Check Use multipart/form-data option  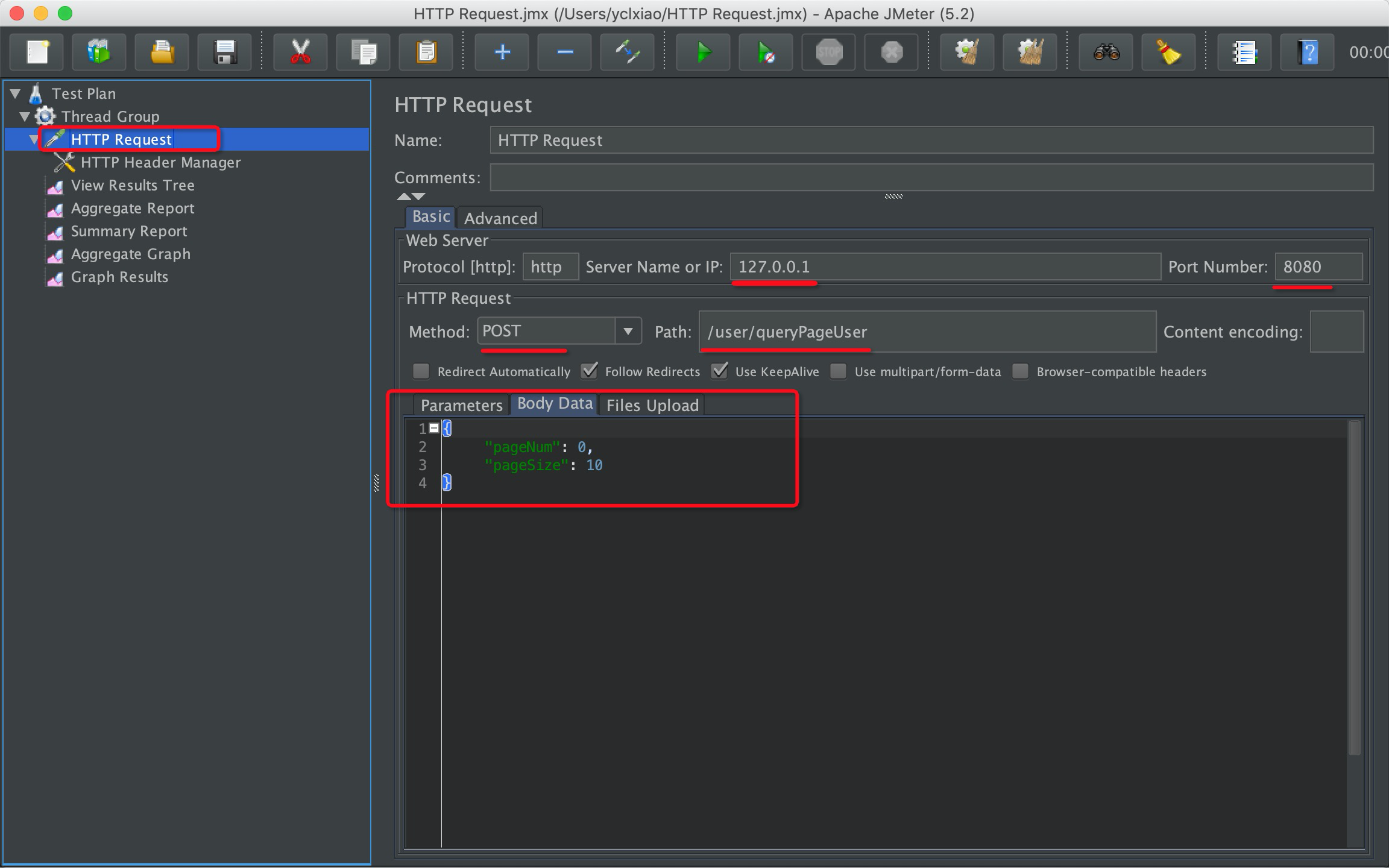[x=838, y=371]
